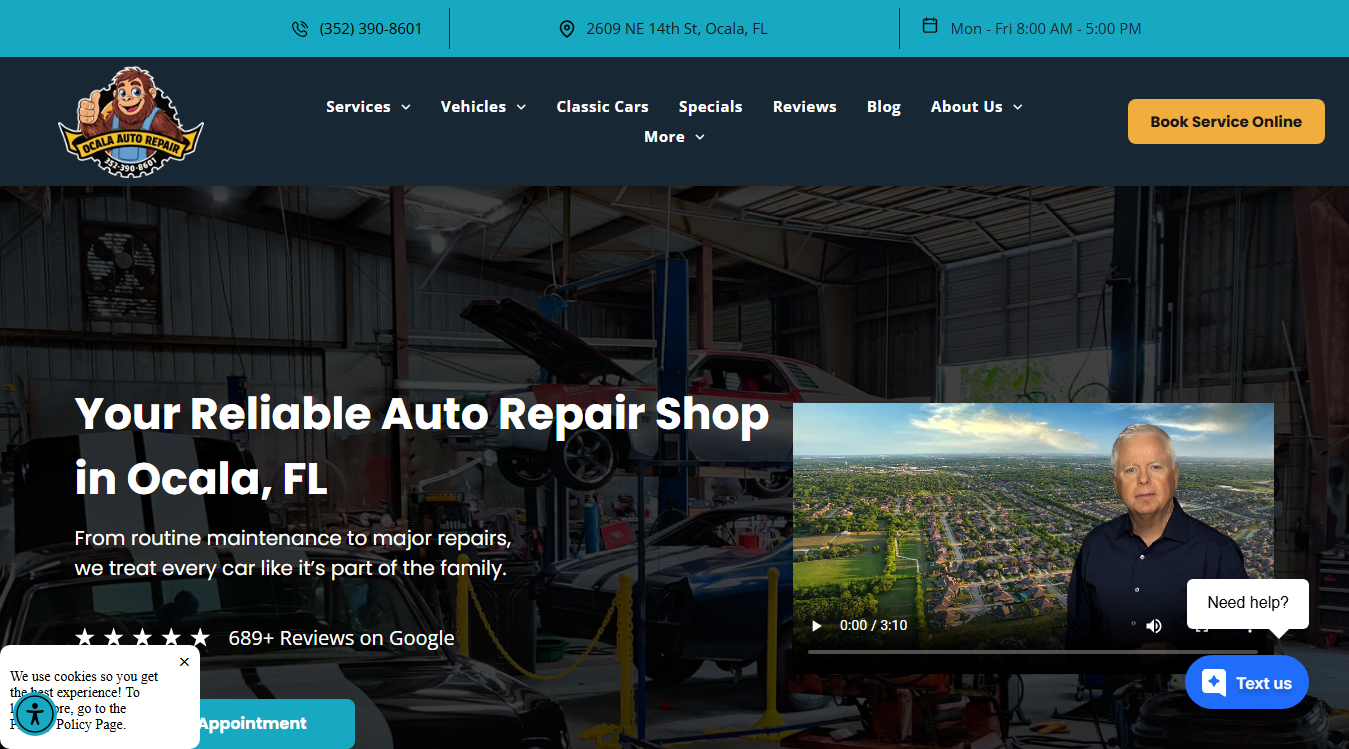1349x749 pixels.
Task: Click the About Us menu label
Action: tap(966, 107)
